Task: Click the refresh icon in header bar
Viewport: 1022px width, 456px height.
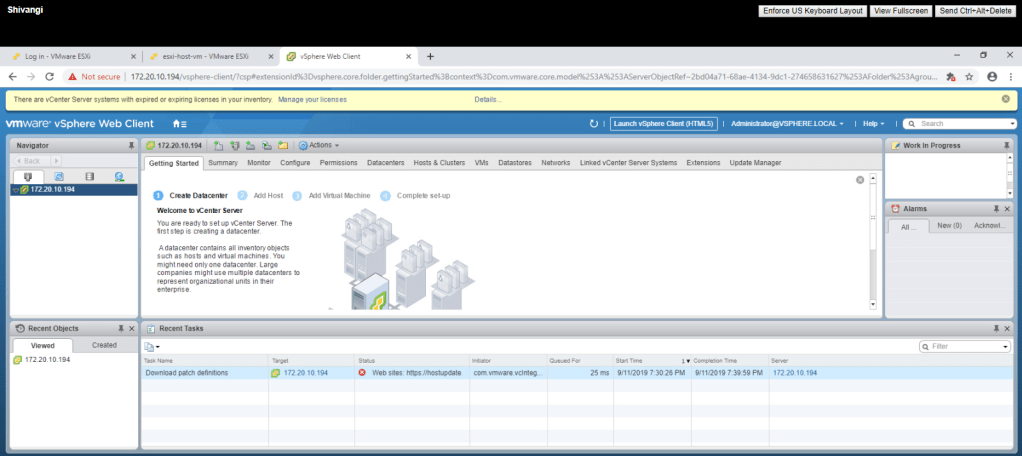Action: pyautogui.click(x=594, y=124)
